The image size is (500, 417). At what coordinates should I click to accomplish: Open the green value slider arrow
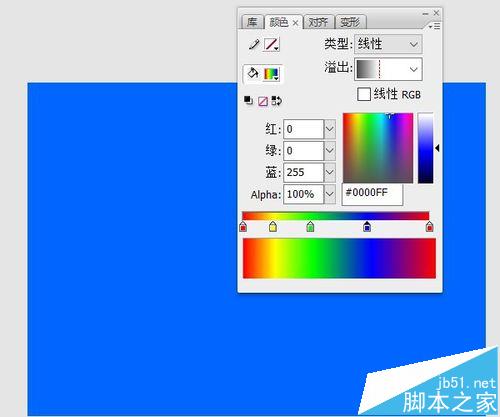coord(330,151)
